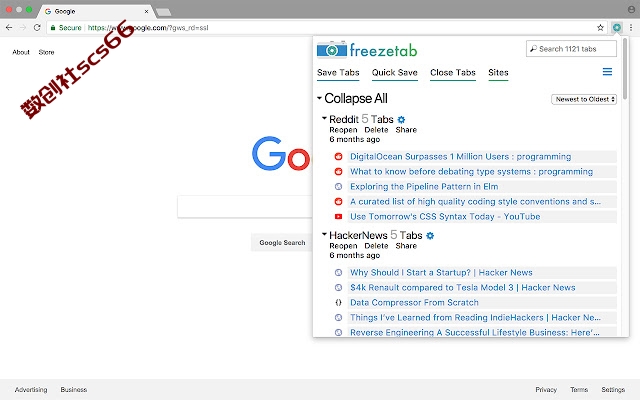Image resolution: width=640 pixels, height=400 pixels.
Task: Click the Google Search button
Action: click(282, 242)
